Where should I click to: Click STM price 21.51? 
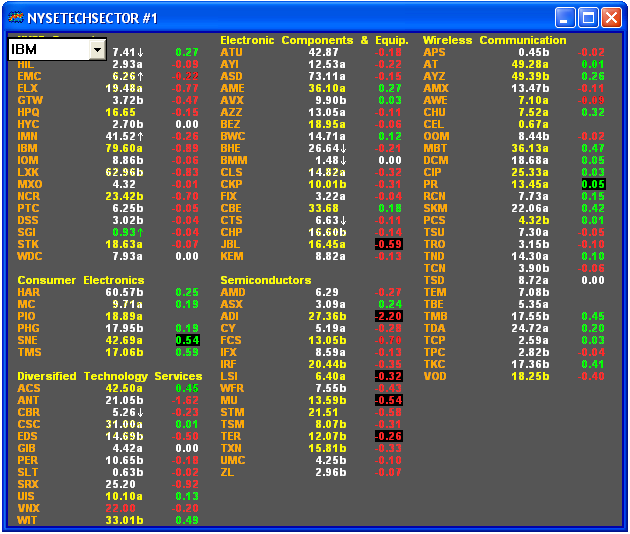pyautogui.click(x=323, y=413)
